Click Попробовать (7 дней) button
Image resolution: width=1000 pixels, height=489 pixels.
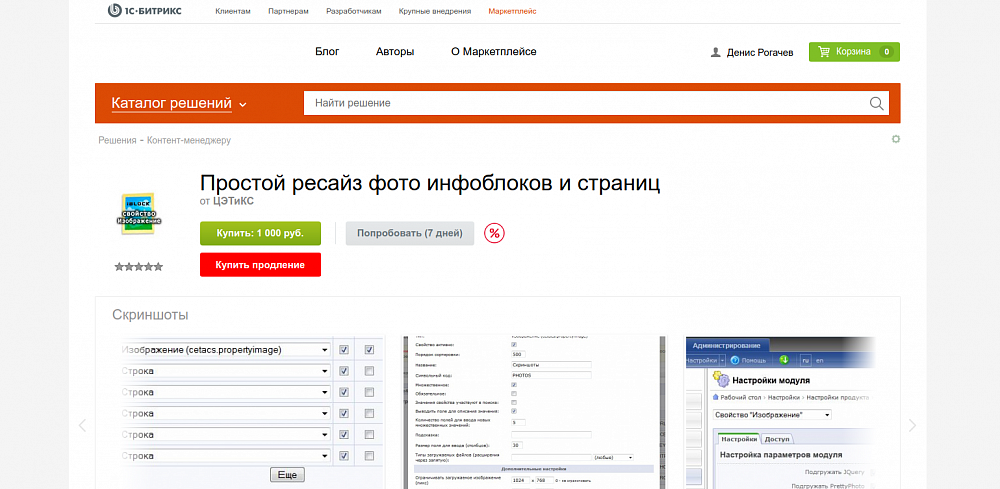(409, 233)
